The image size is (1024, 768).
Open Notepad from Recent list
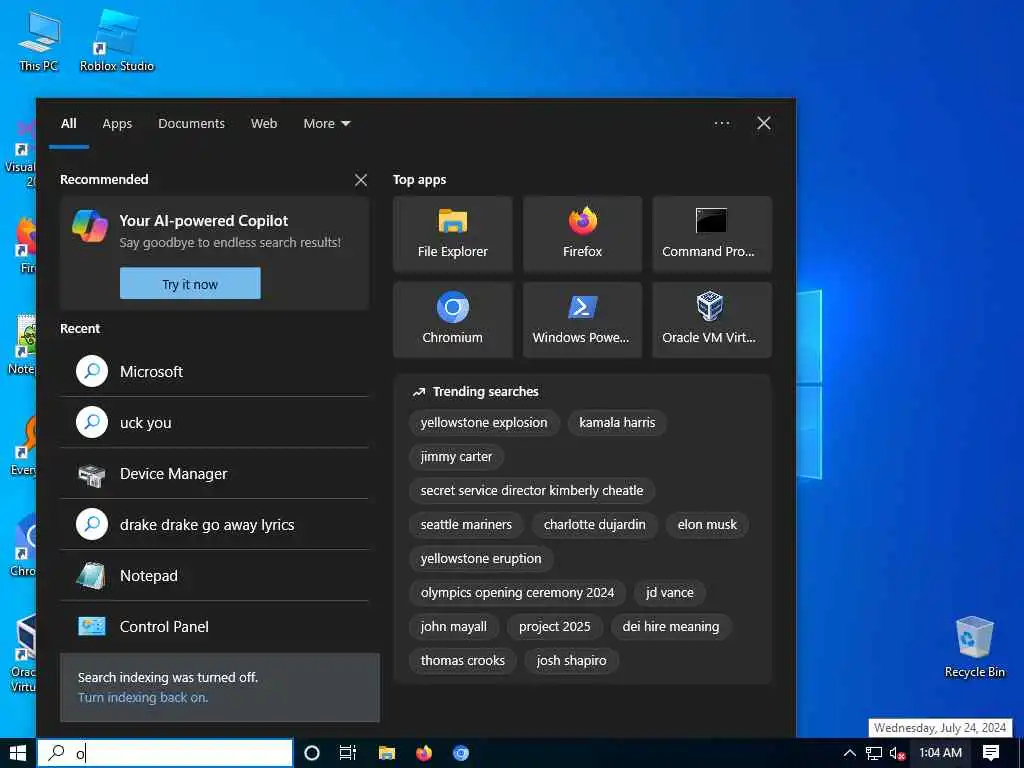[x=214, y=576]
